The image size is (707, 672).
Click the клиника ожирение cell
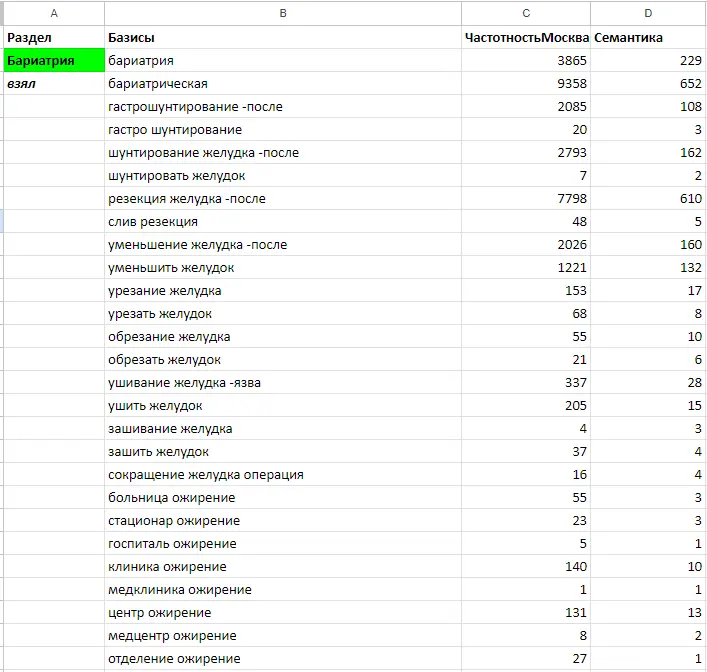pyautogui.click(x=283, y=567)
